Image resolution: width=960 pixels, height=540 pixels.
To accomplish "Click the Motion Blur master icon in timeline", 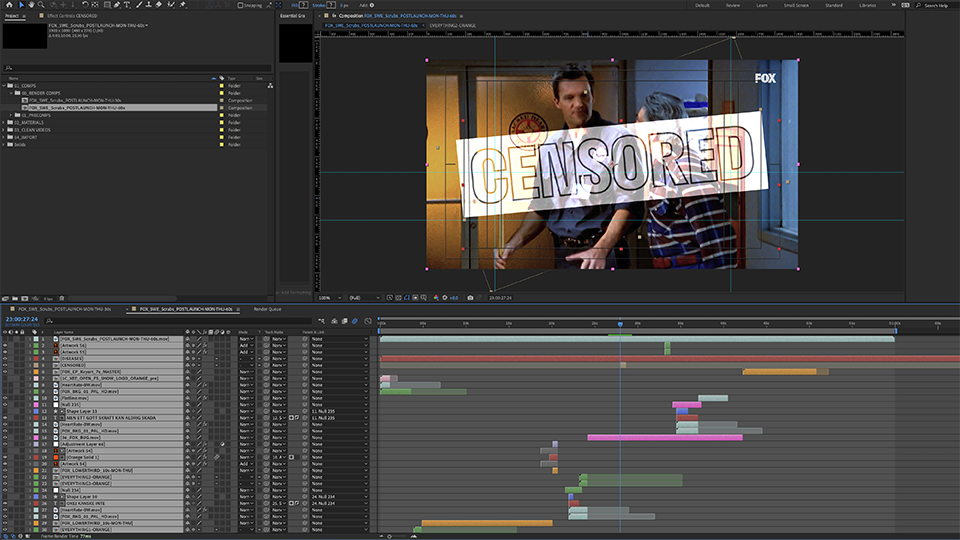I will click(354, 321).
